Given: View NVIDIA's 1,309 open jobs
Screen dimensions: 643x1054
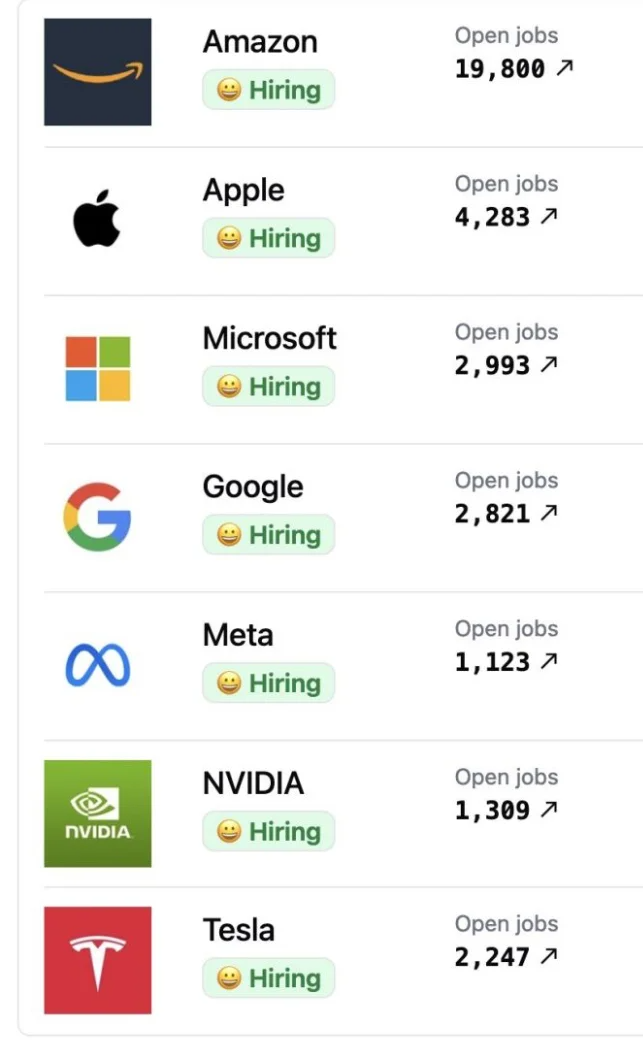Looking at the screenshot, I should coord(506,810).
